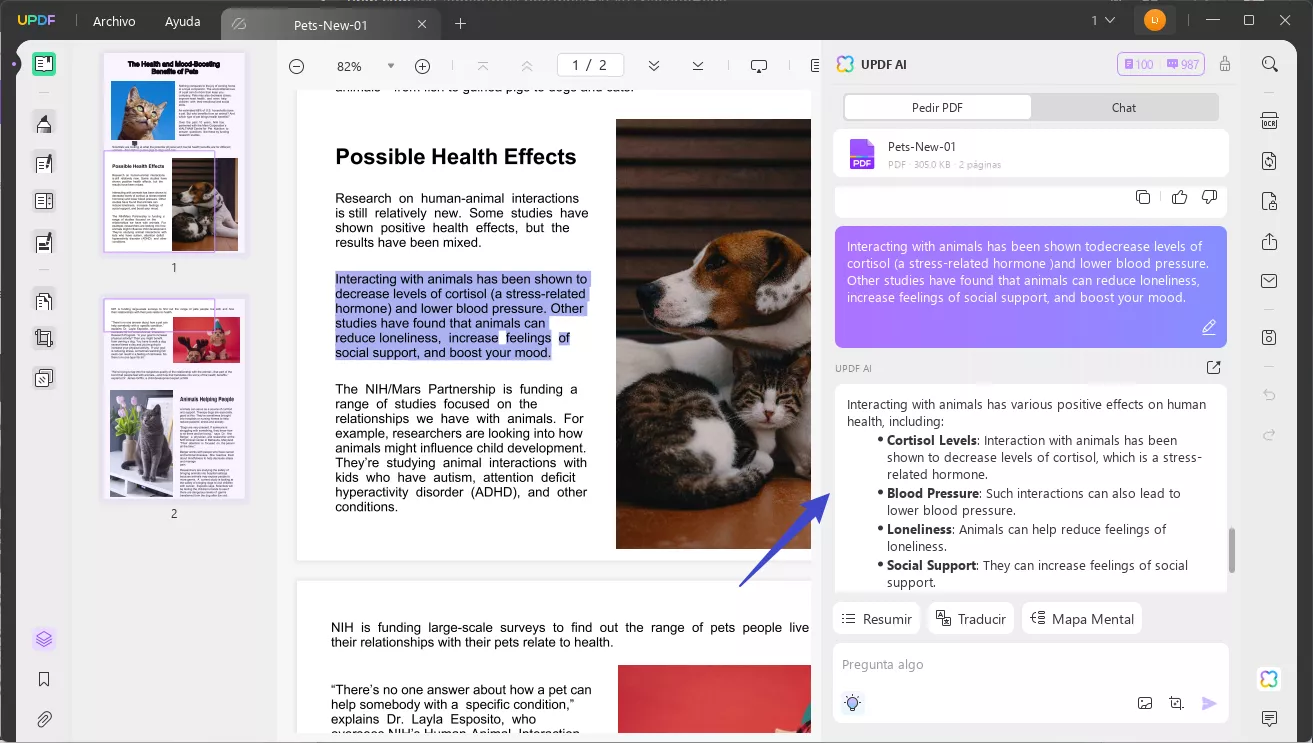Capture a screenshot region for the AI
1313x743 pixels.
(x=1176, y=703)
